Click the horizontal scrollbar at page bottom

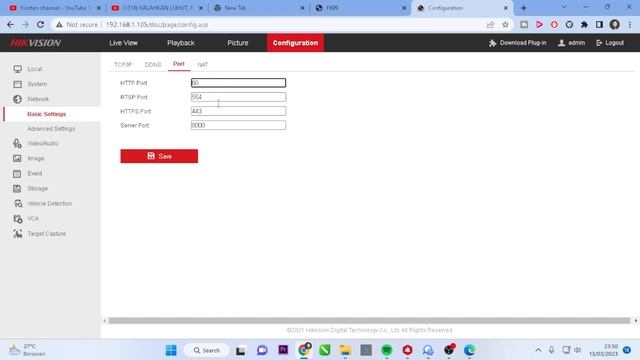pyautogui.click(x=369, y=321)
